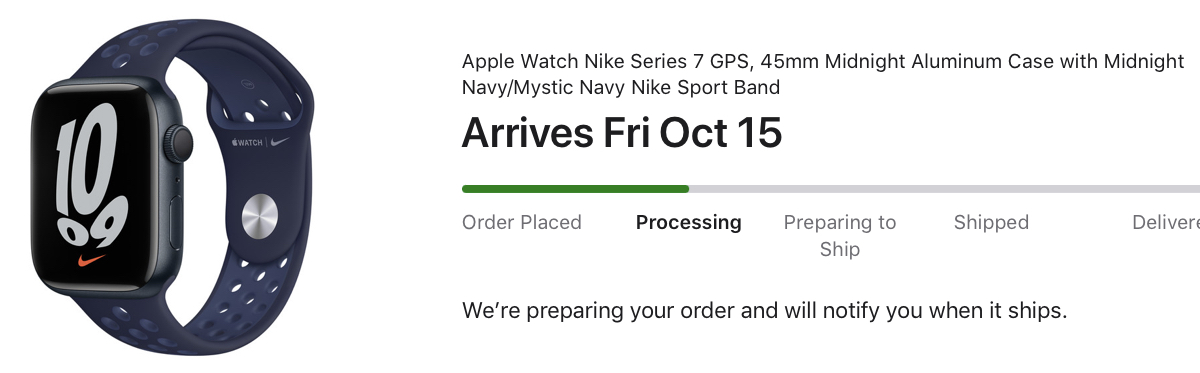Click the gray unfilled portion of progress bar
Viewport: 1200px width, 373px height.
tap(944, 188)
